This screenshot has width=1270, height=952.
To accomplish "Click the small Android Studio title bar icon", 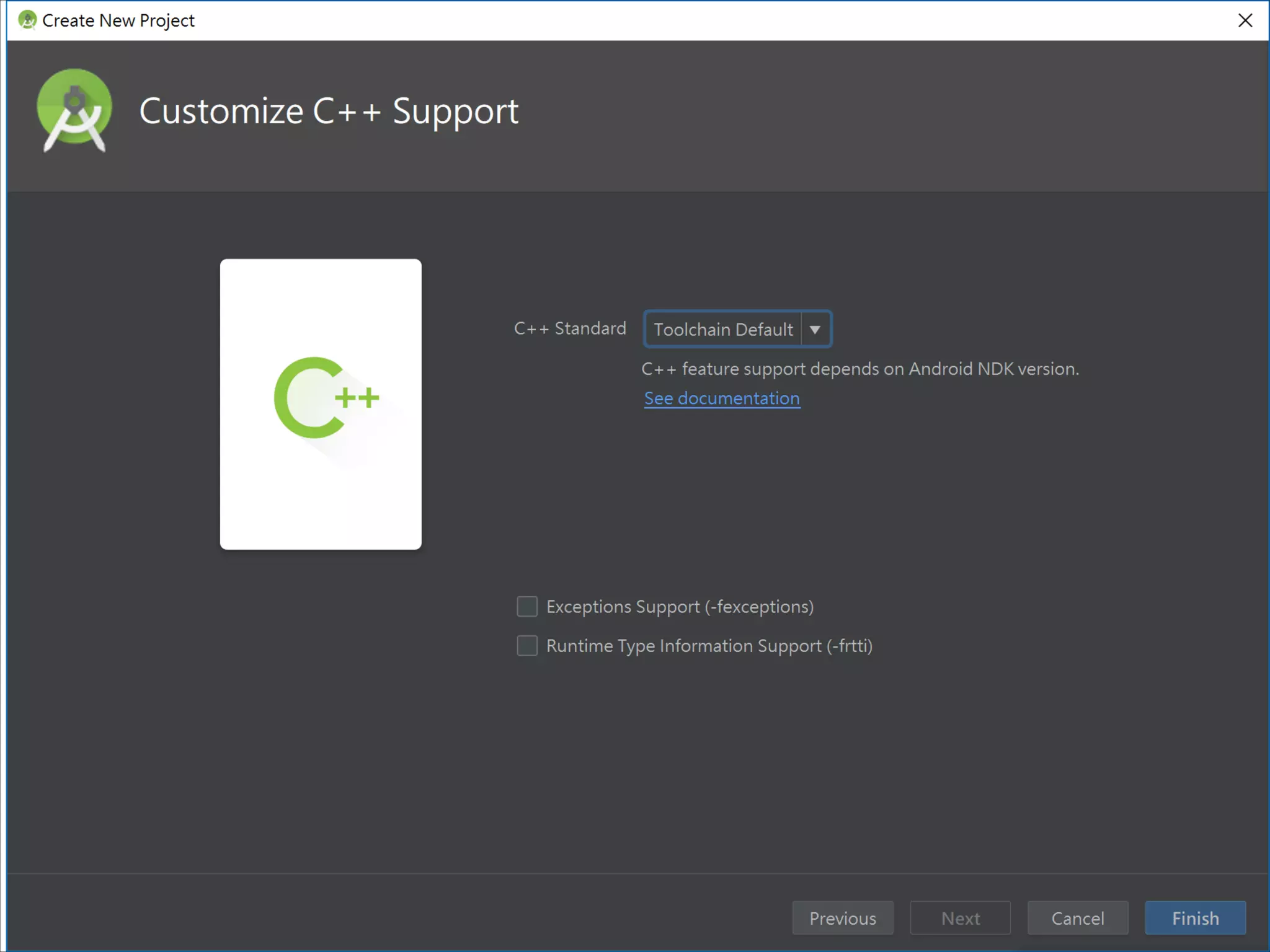I will point(27,20).
